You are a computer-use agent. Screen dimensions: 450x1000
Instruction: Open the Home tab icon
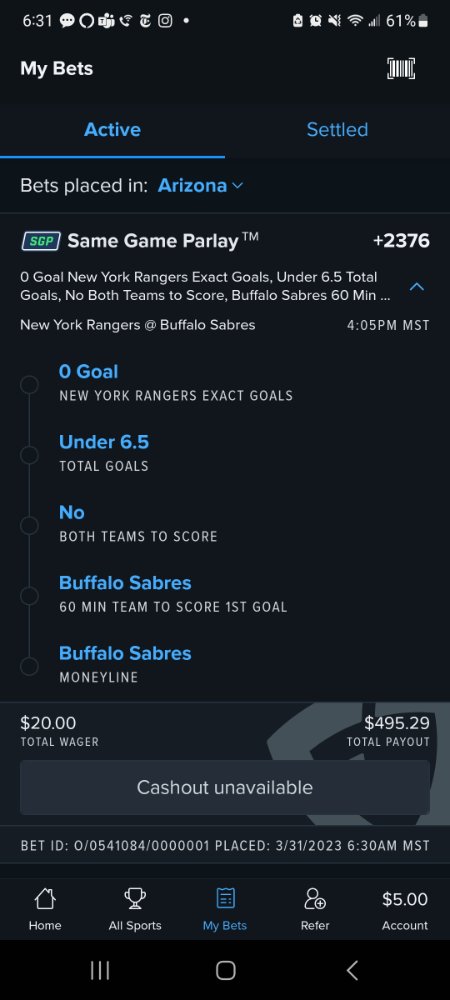(45, 899)
